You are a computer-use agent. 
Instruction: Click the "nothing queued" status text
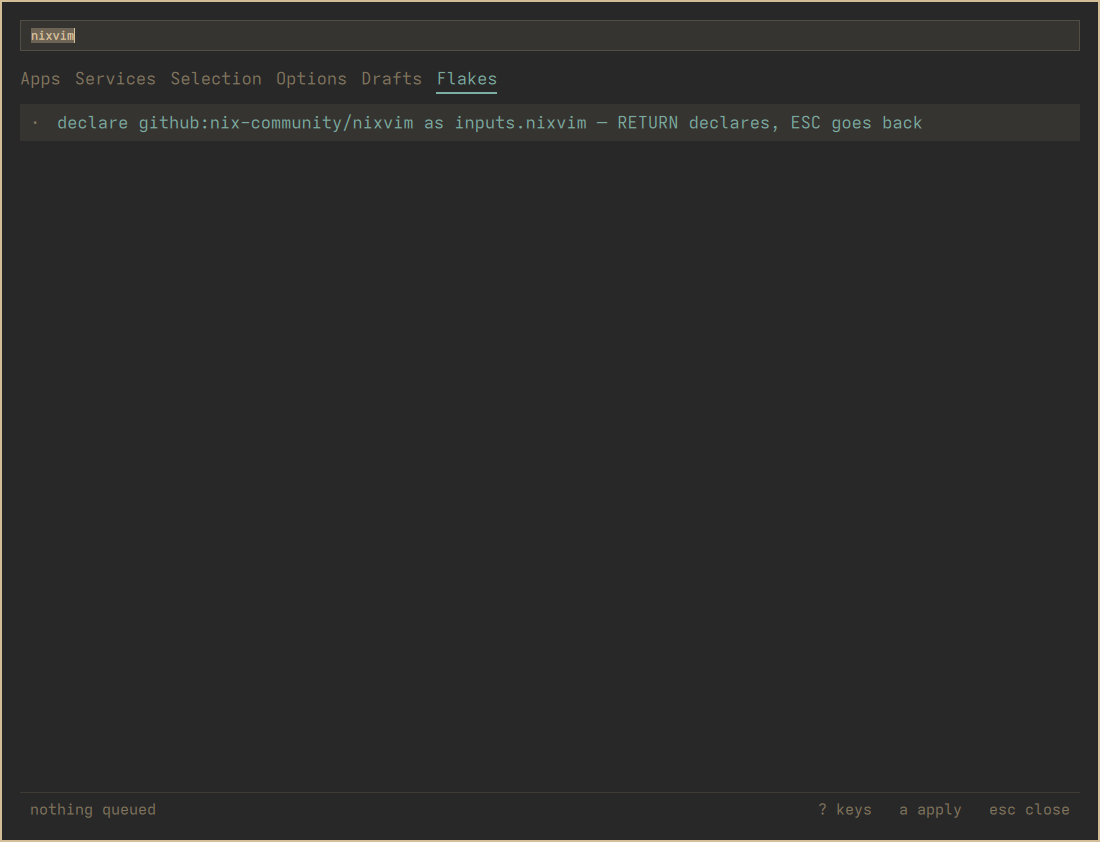click(x=93, y=810)
